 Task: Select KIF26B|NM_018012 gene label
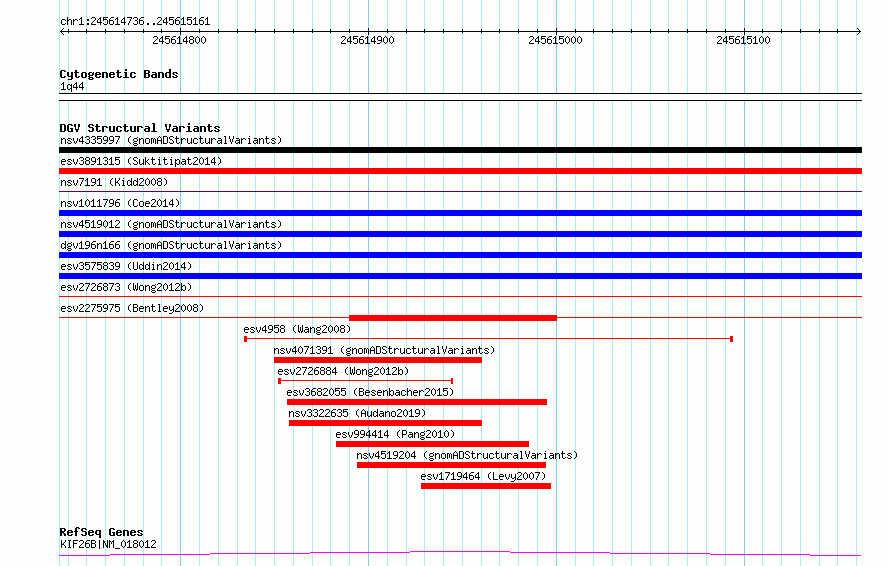pos(108,544)
